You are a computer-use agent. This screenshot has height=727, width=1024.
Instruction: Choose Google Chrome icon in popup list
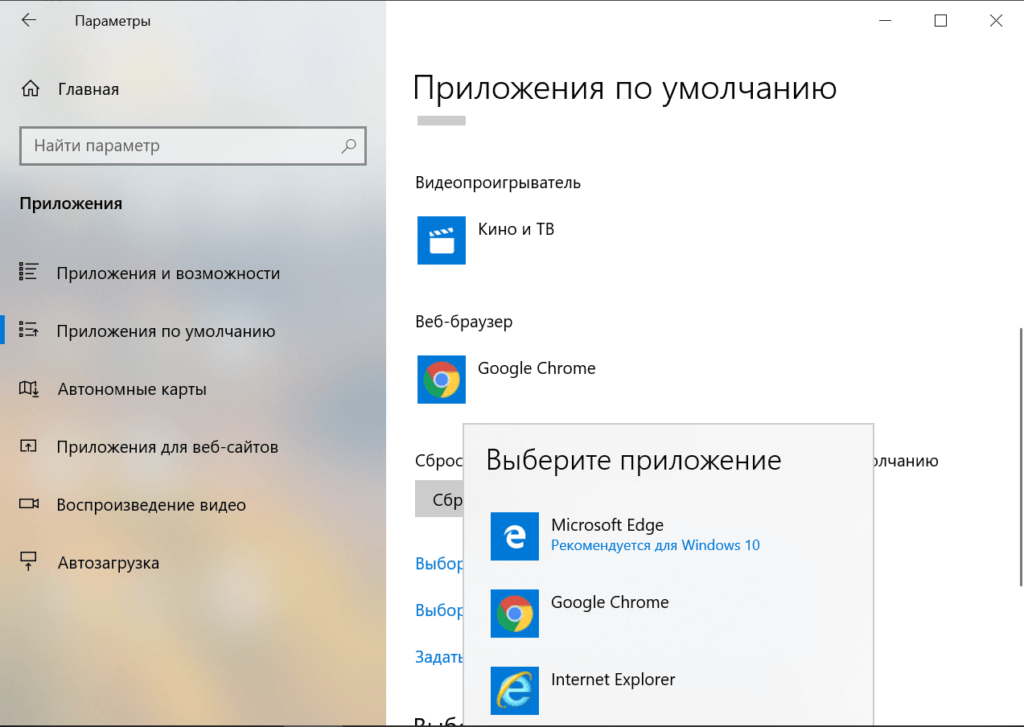tap(515, 613)
